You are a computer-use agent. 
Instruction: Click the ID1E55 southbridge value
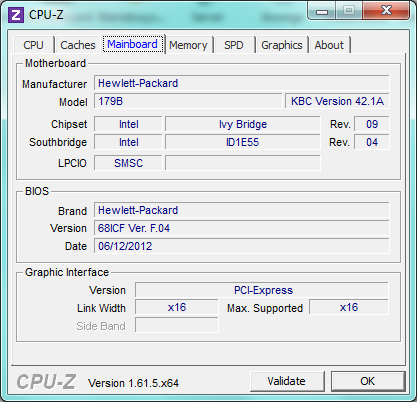click(x=243, y=142)
